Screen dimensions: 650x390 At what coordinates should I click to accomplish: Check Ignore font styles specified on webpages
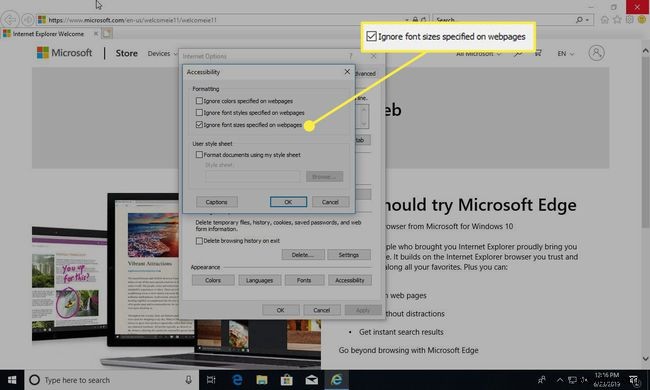[x=199, y=112]
